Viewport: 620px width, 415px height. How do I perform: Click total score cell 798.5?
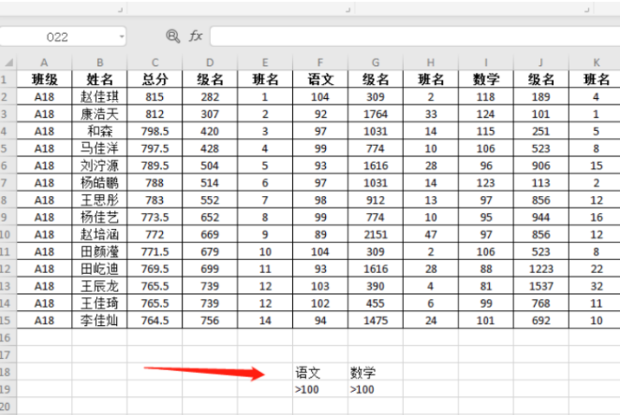click(155, 131)
